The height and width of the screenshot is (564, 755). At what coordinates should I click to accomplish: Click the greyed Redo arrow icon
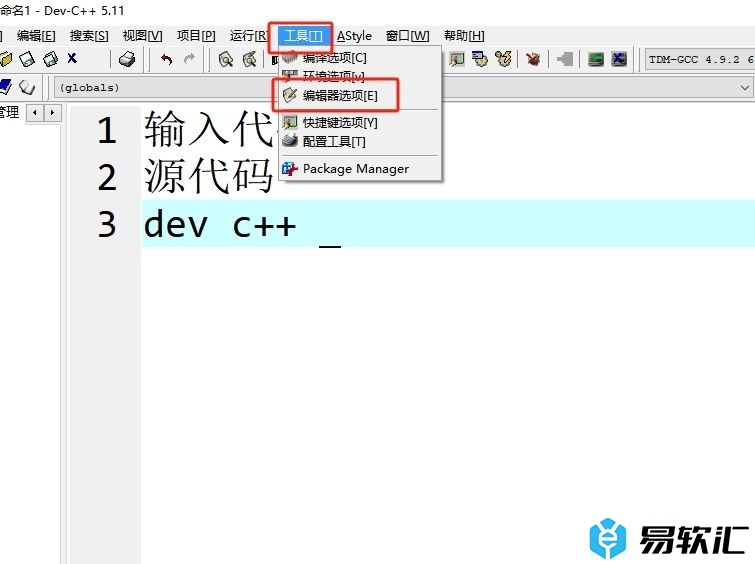pos(190,59)
